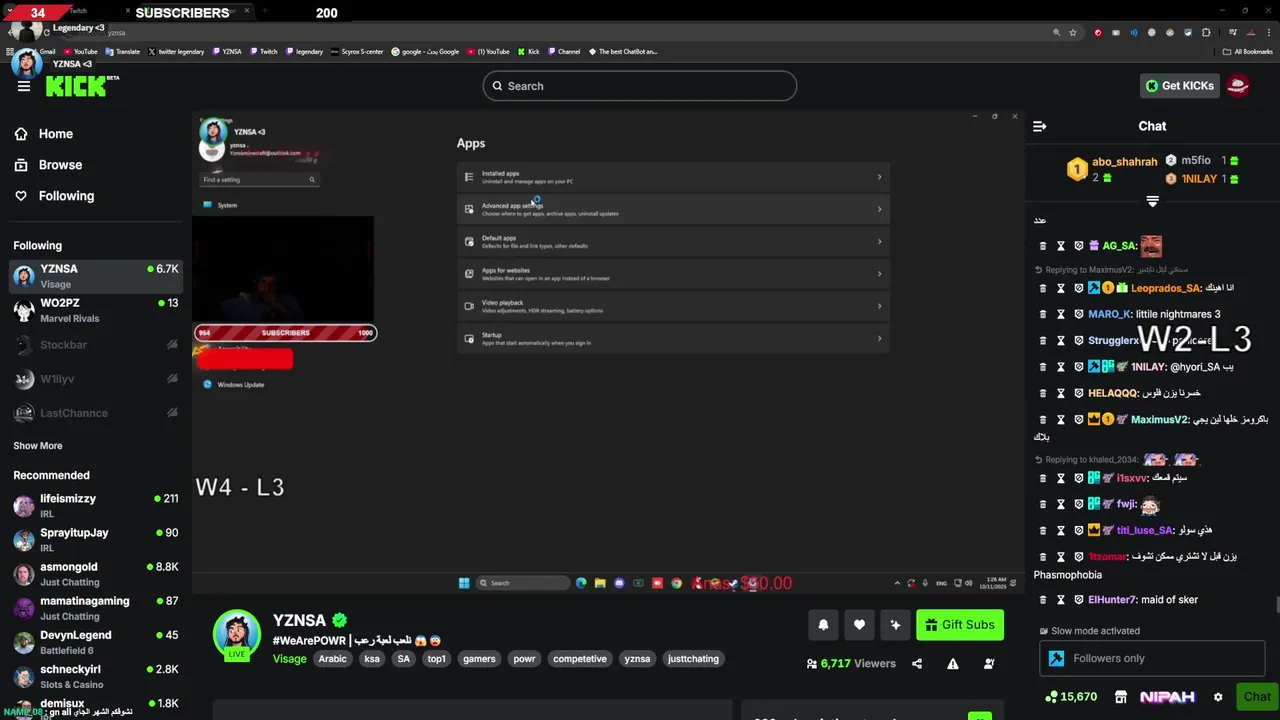Click the top1 tag
The width and height of the screenshot is (1280, 720).
(436, 659)
